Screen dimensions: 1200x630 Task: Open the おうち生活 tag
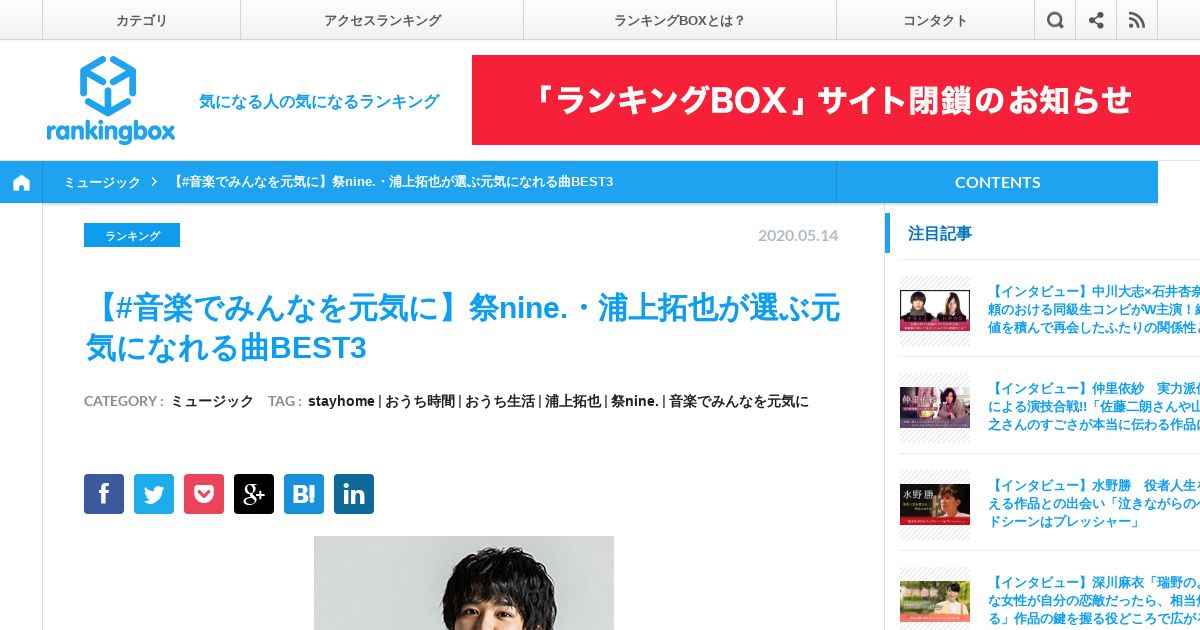coord(499,401)
